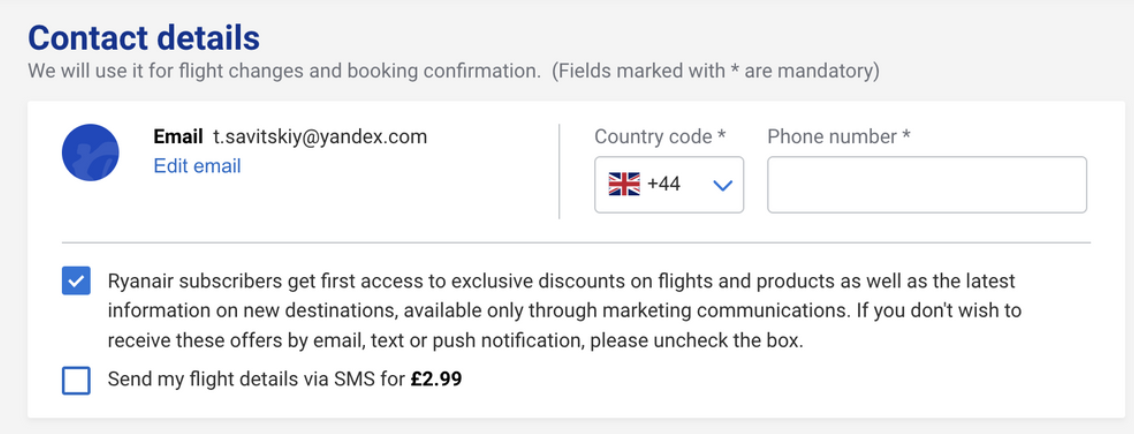Click the "Phone number *" field label
Screen dimensions: 1134x434
tap(839, 136)
